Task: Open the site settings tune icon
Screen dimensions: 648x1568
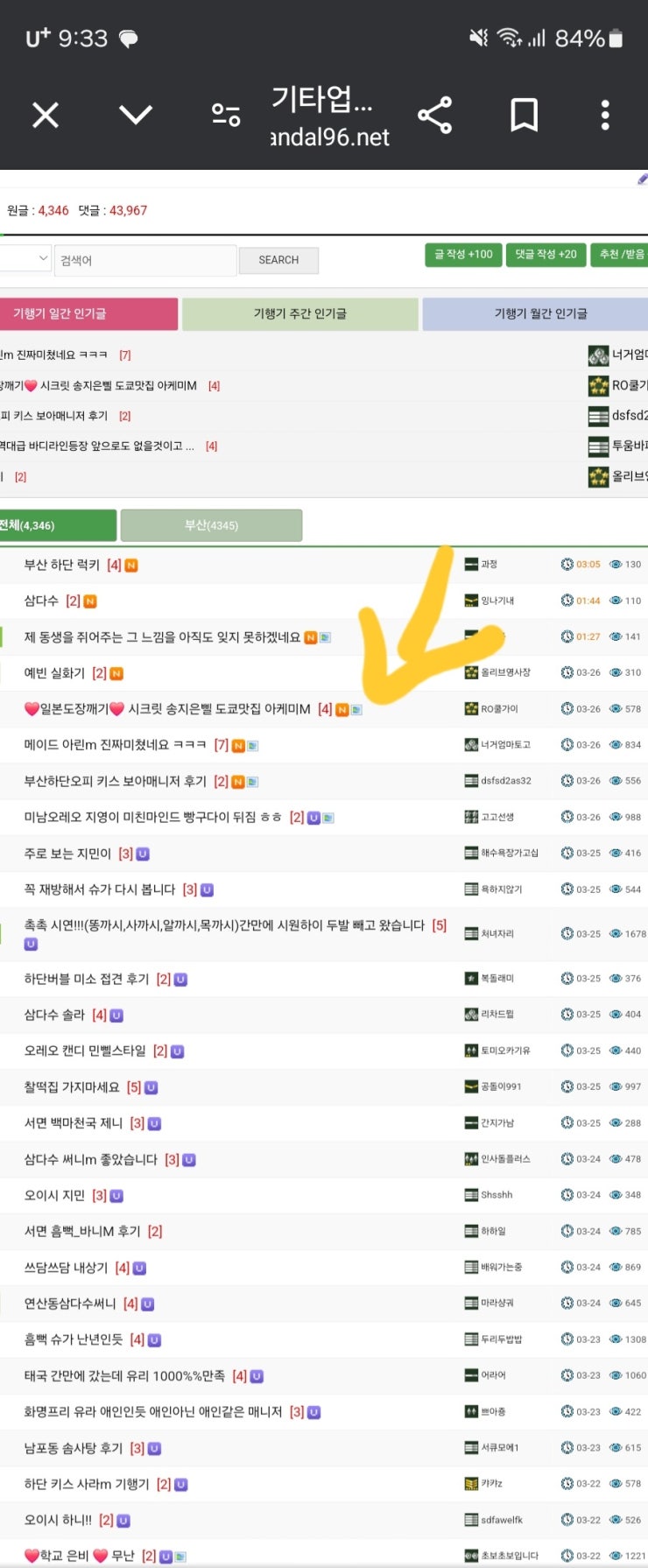Action: coord(226,115)
